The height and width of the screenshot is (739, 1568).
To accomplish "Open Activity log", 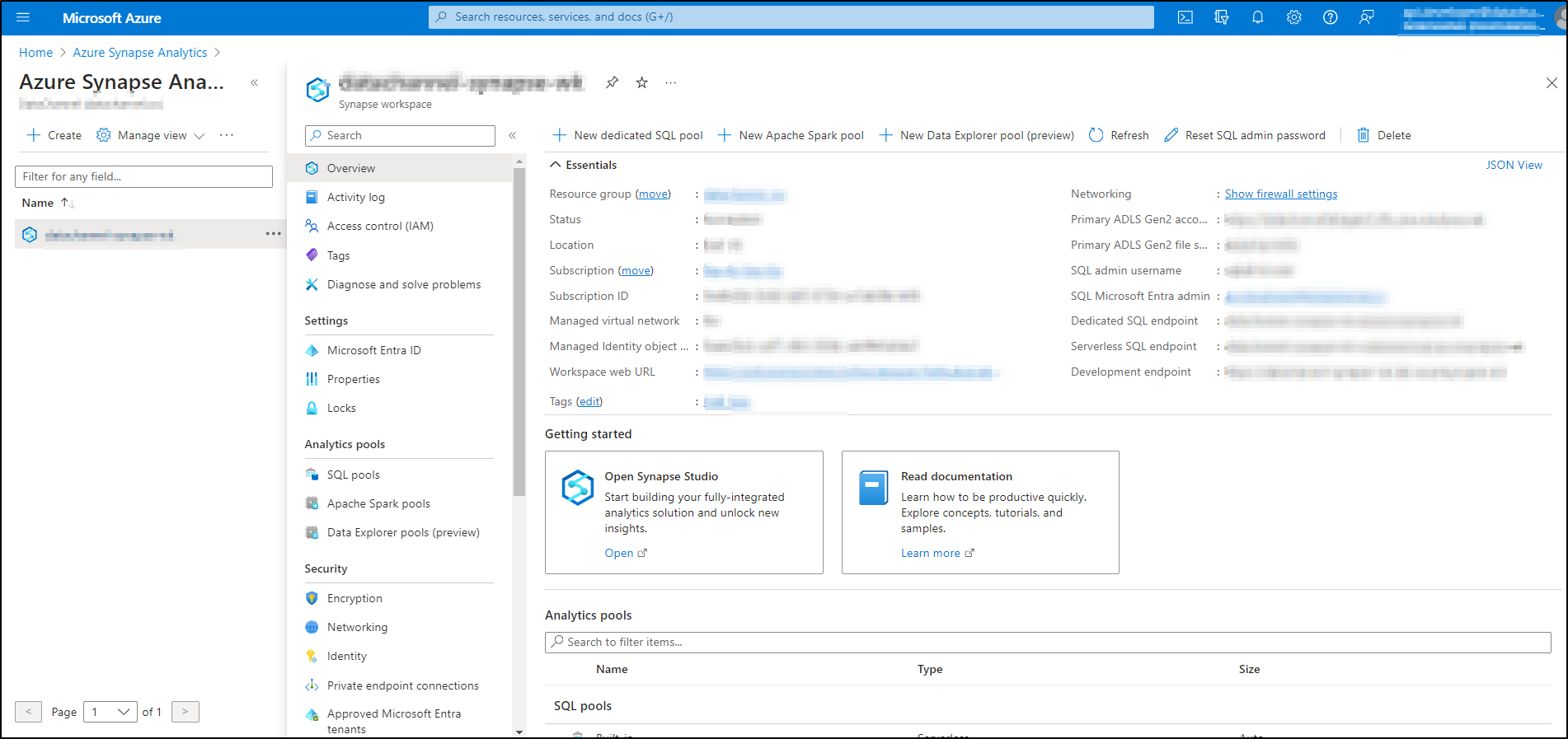I will [x=356, y=197].
